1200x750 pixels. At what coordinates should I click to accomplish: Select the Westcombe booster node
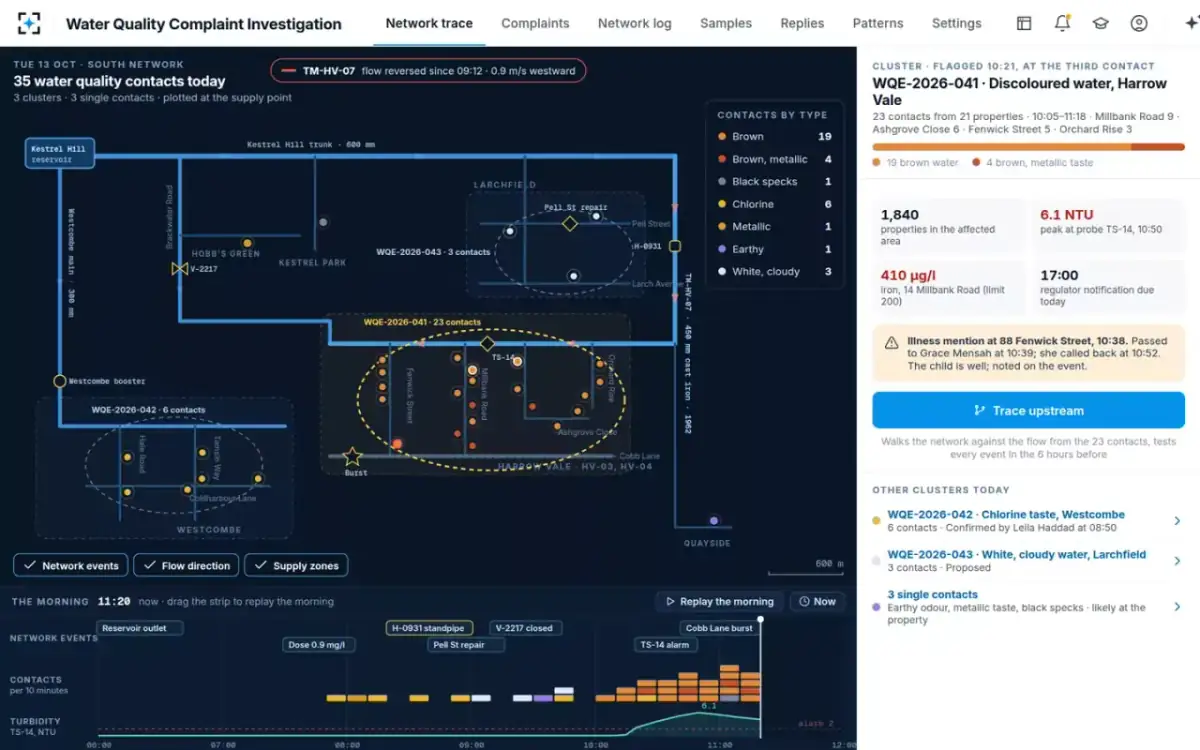(x=60, y=381)
